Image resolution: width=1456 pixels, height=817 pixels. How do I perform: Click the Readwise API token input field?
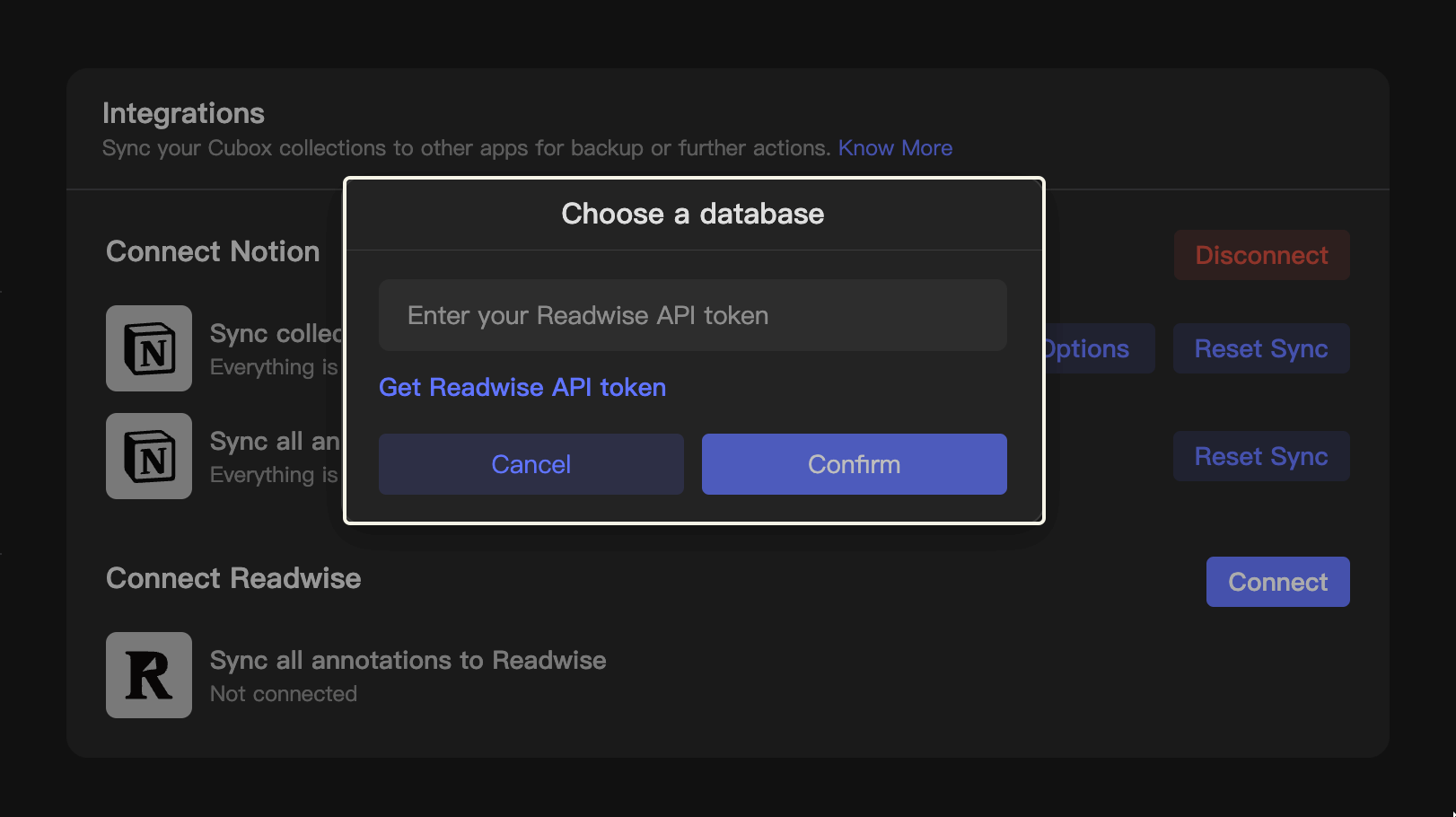click(692, 315)
